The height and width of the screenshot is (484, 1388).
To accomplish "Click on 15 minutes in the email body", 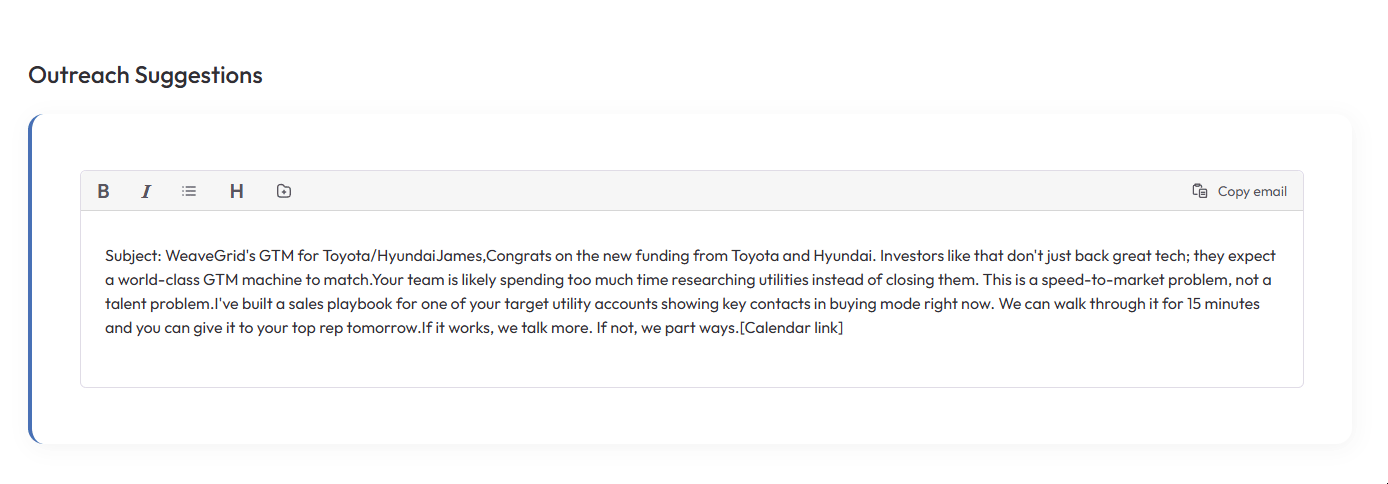I will (1222, 304).
